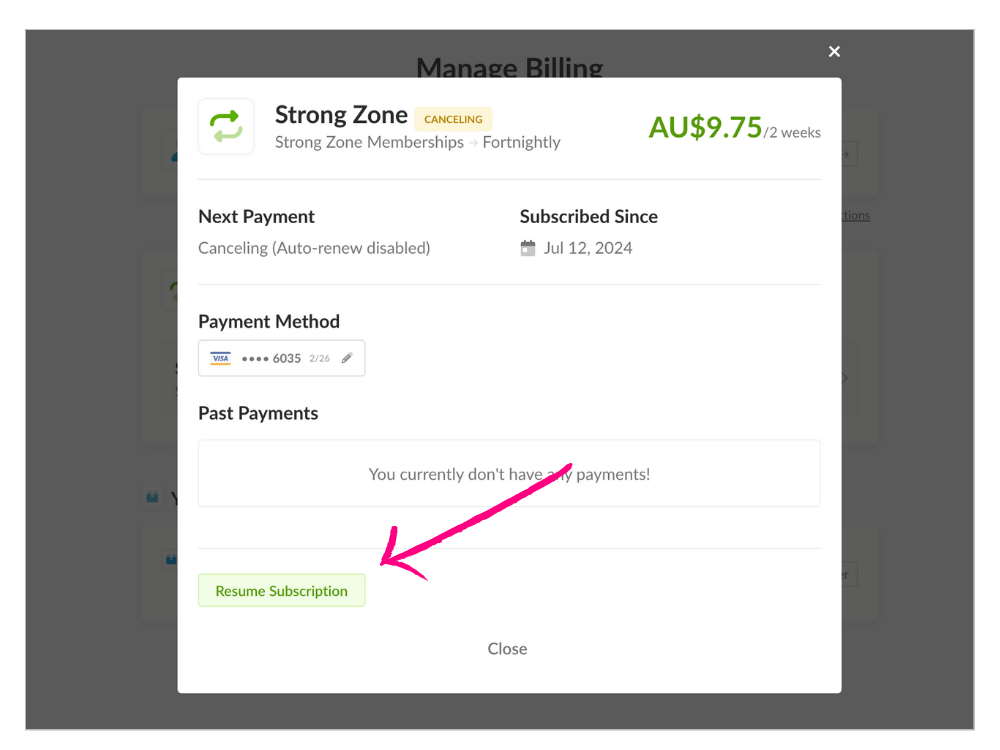
Task: Click the masked card number ending 6035
Action: click(271, 358)
